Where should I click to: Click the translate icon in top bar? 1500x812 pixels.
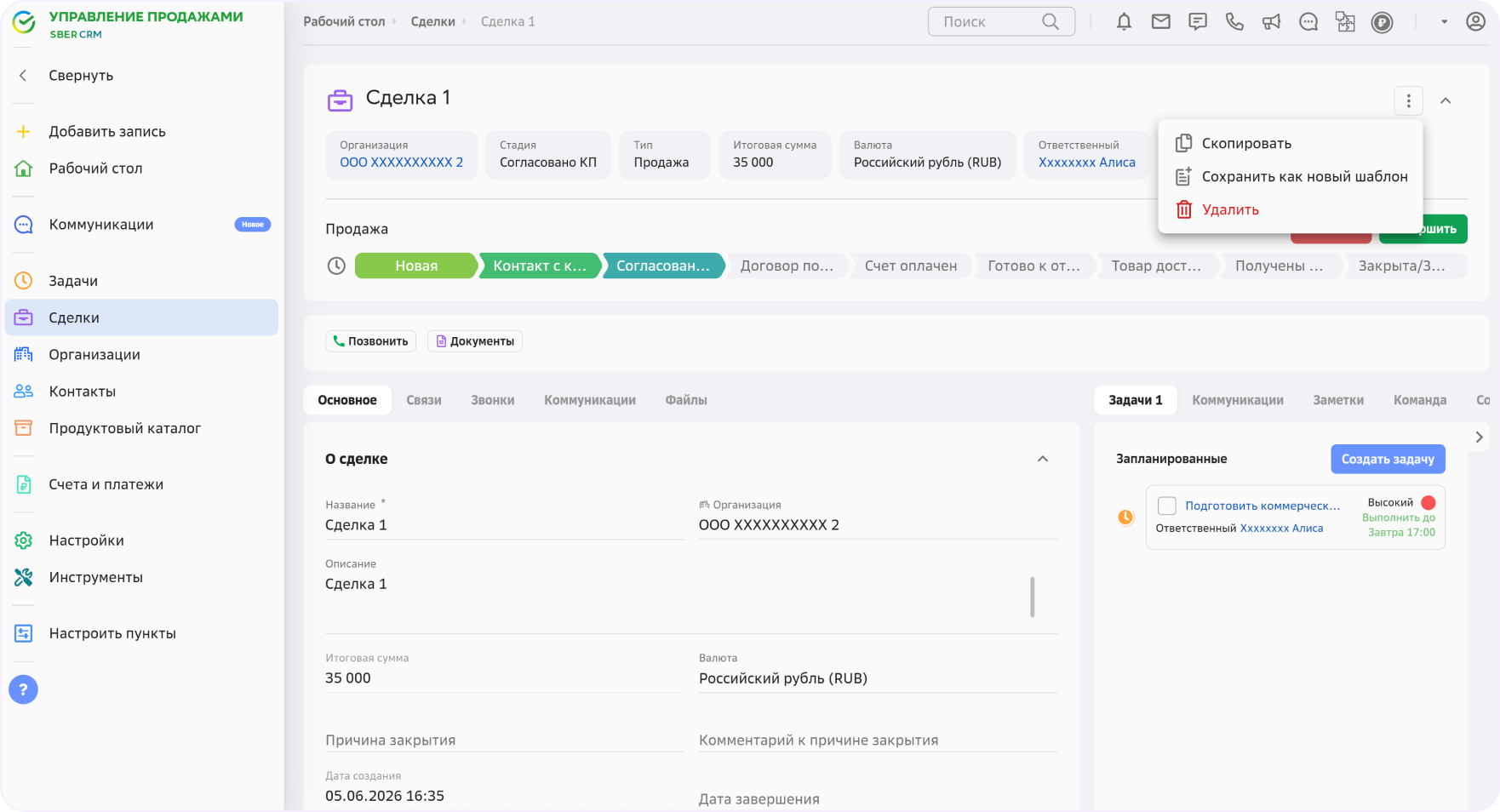(x=1345, y=22)
